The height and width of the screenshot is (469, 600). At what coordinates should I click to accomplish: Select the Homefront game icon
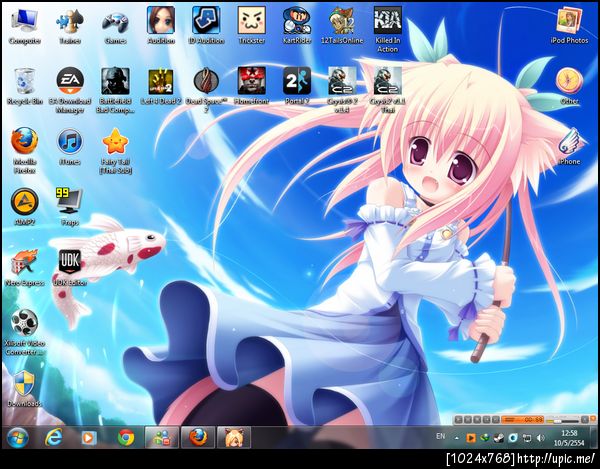coord(251,86)
